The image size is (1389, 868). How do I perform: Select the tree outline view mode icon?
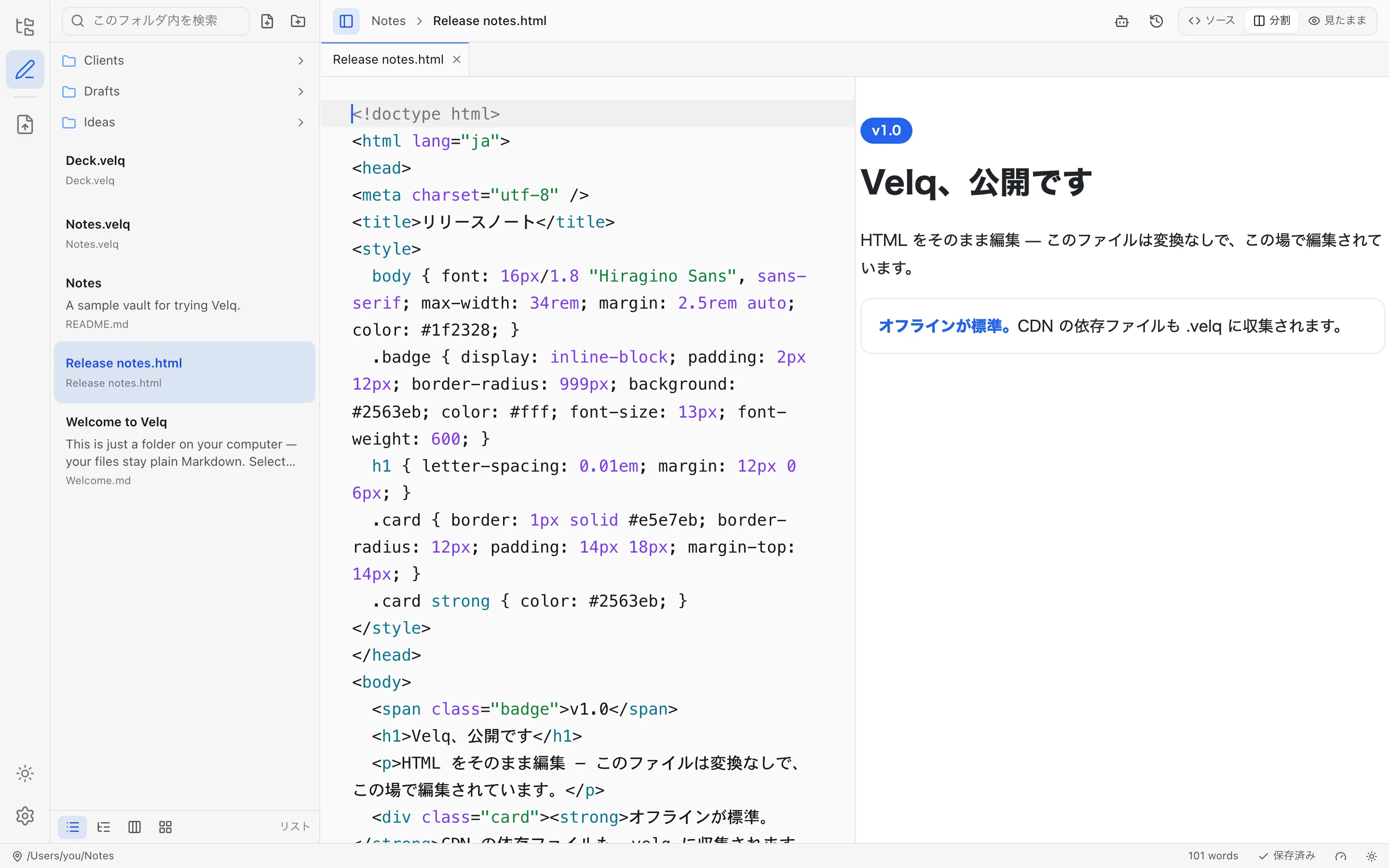point(103,827)
